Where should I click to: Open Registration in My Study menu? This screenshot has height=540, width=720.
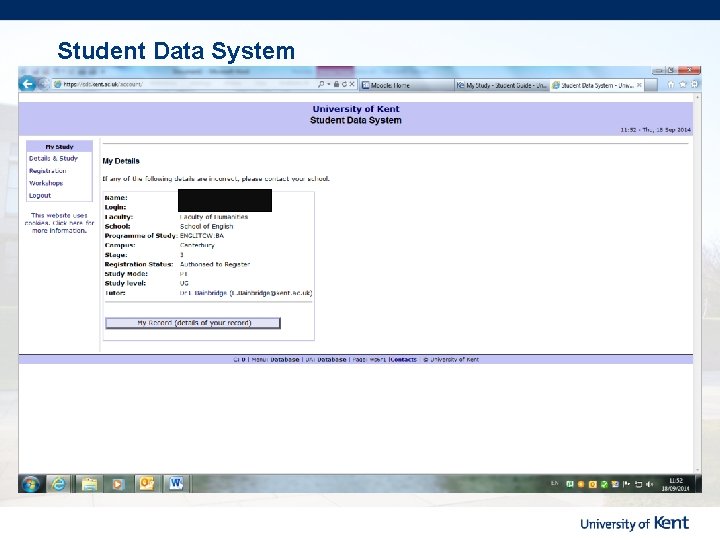[47, 171]
